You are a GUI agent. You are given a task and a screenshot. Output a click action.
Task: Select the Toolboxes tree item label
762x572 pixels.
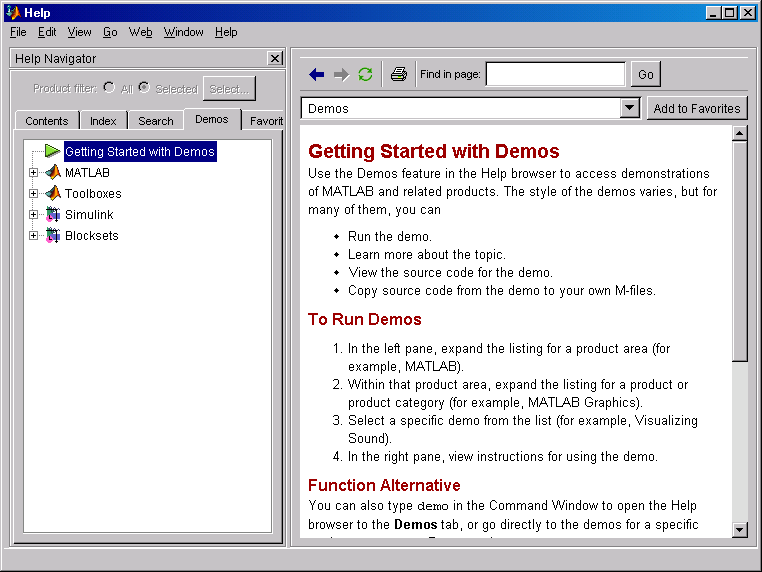pyautogui.click(x=93, y=193)
